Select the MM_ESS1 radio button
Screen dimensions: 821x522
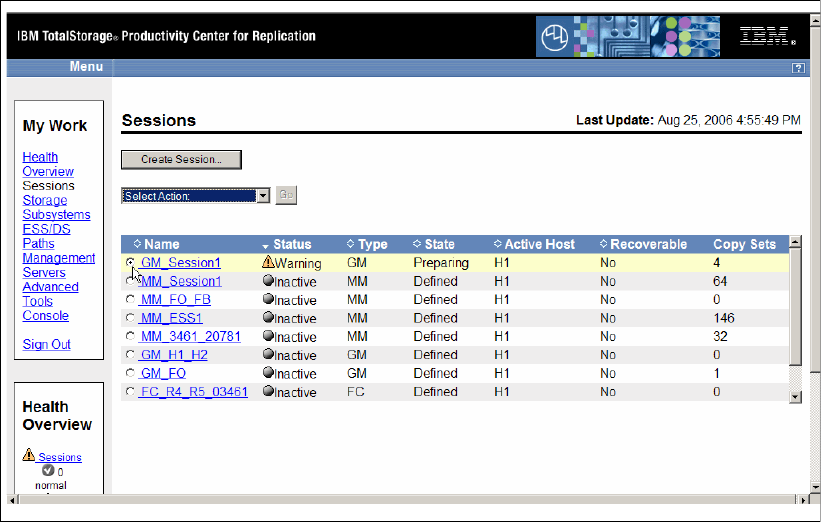click(130, 318)
